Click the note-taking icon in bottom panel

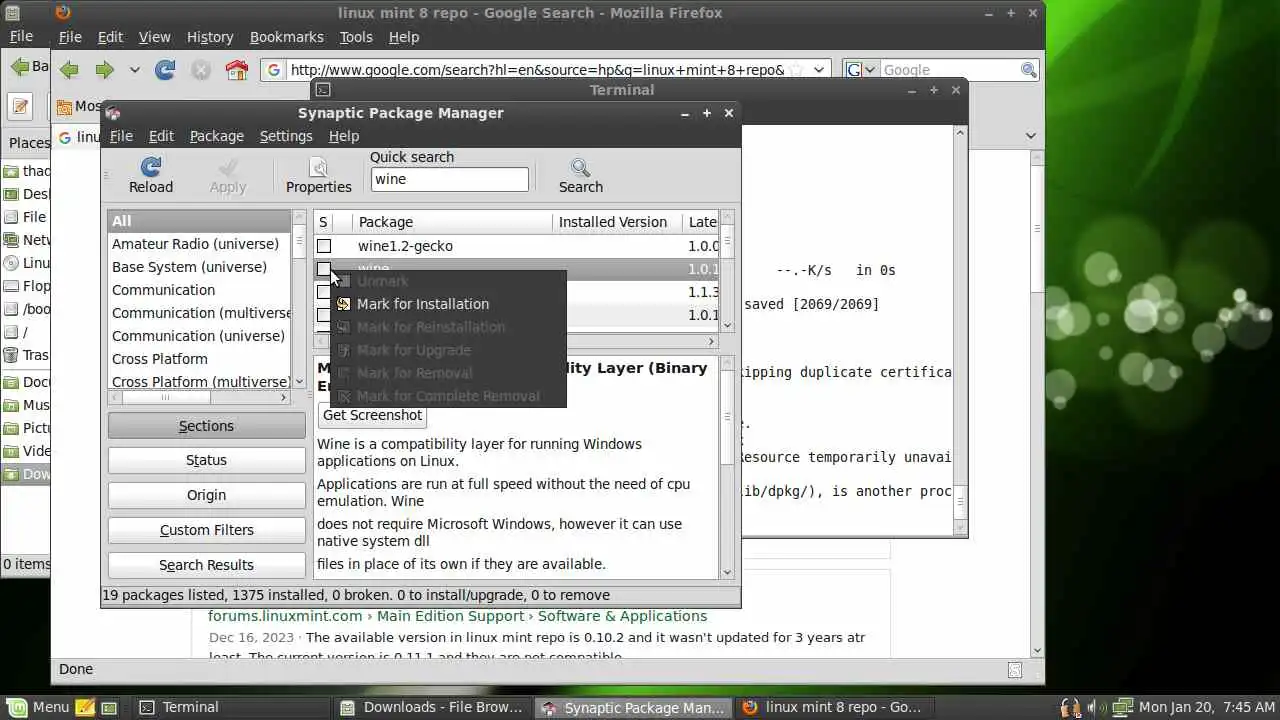(85, 707)
